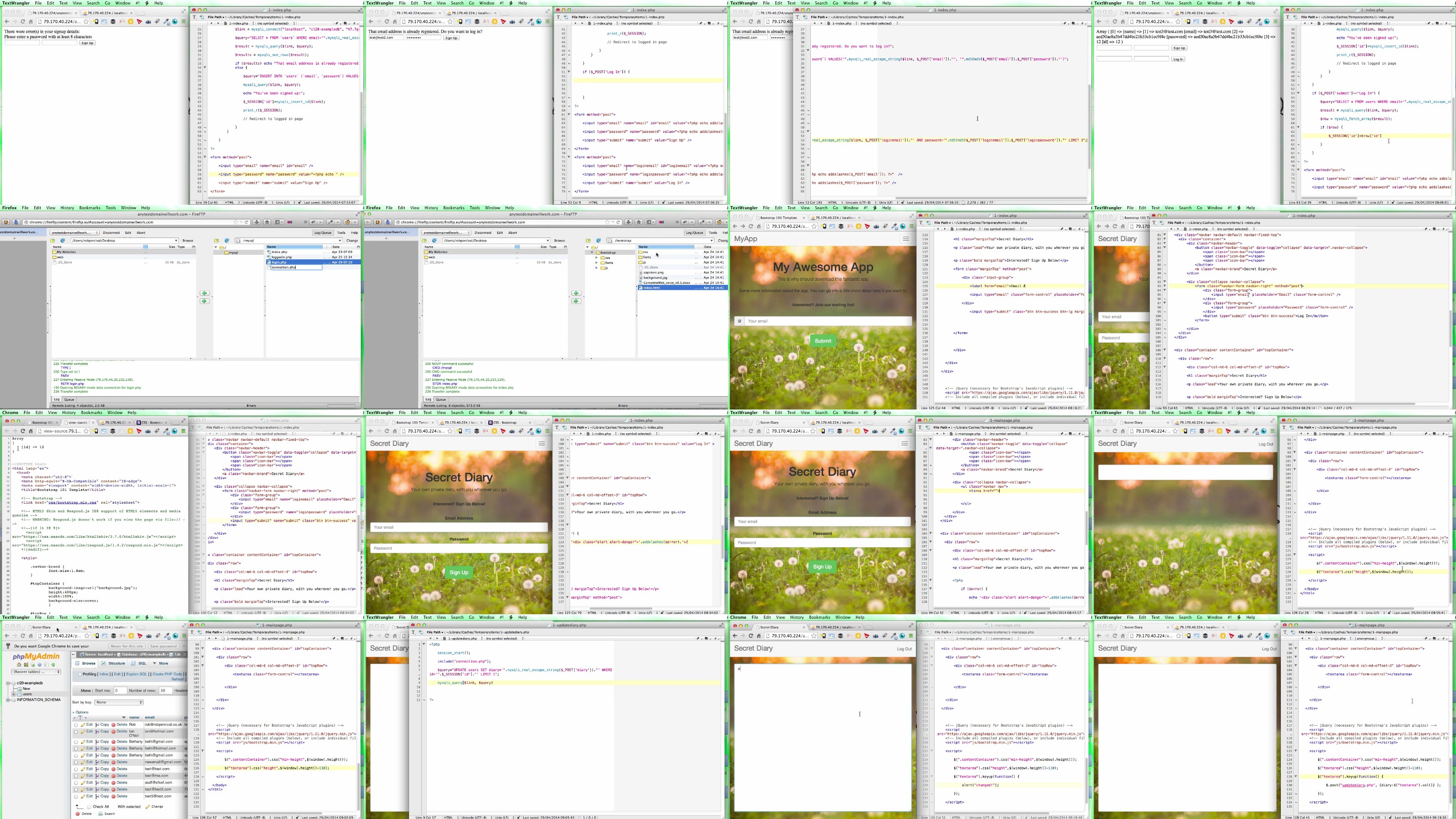Open the Recent tables dropdown in phpMyAdmin
1456x819 pixels.
(36, 672)
